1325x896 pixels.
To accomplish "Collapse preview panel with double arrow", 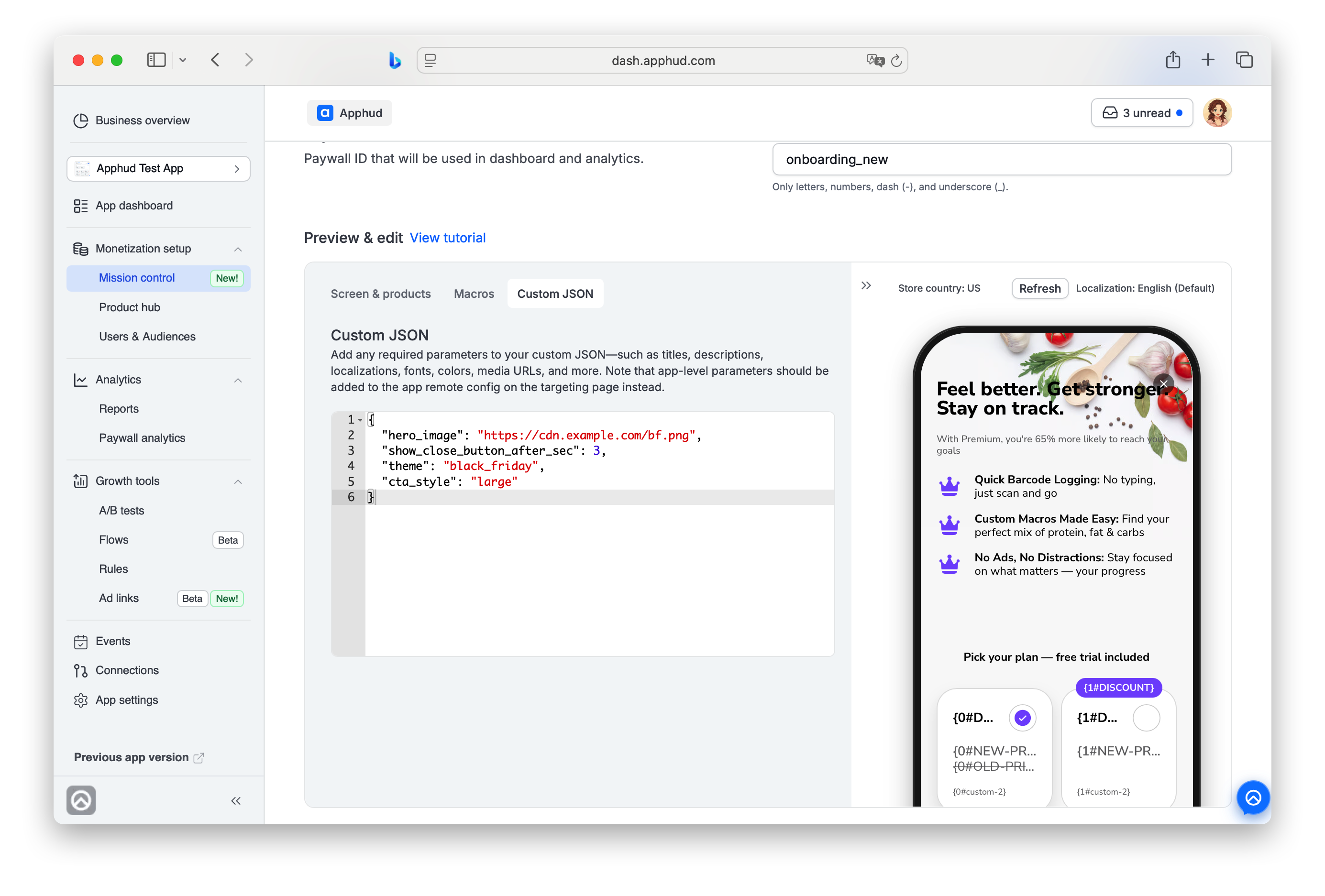I will tap(866, 285).
